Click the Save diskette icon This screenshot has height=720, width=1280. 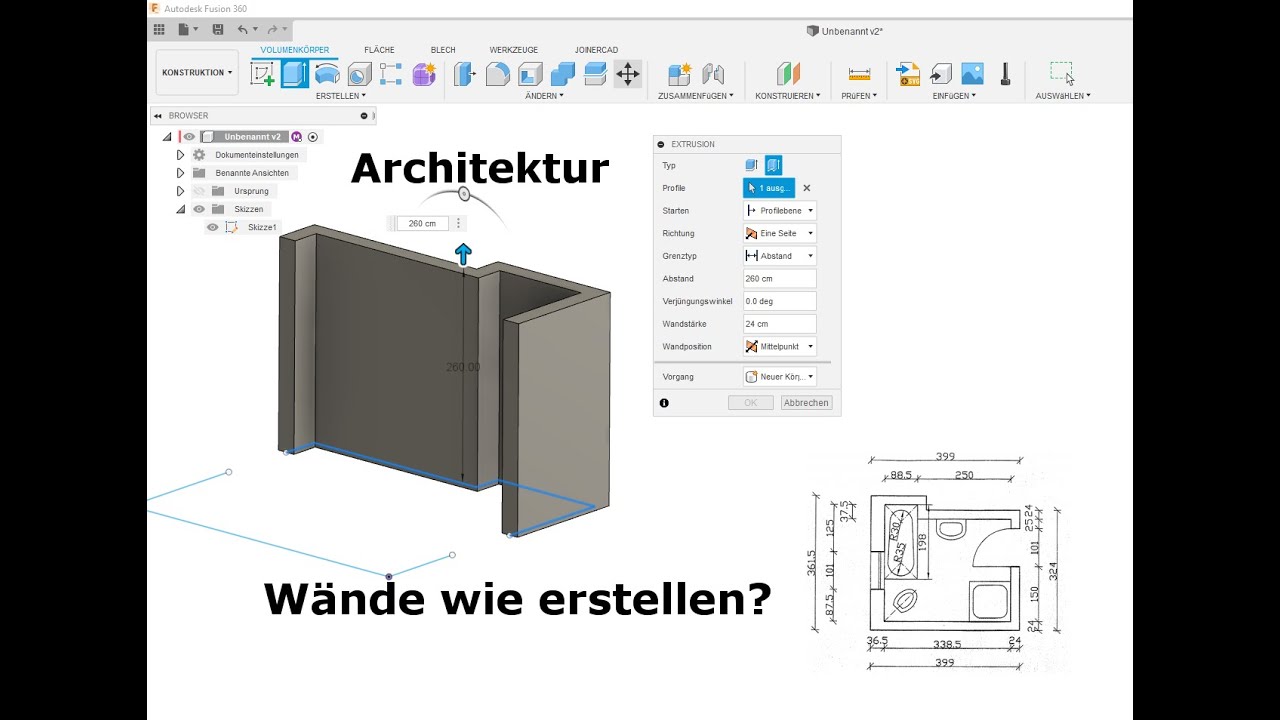(218, 30)
